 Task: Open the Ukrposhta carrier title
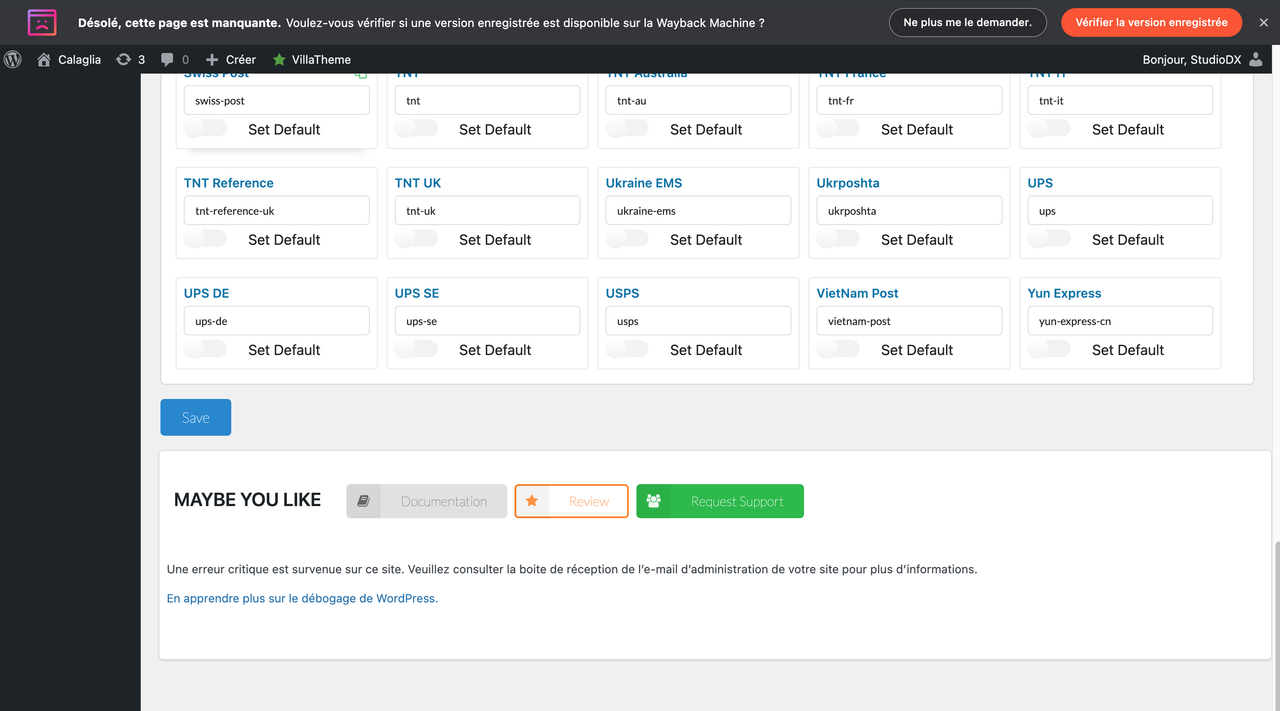[x=848, y=183]
